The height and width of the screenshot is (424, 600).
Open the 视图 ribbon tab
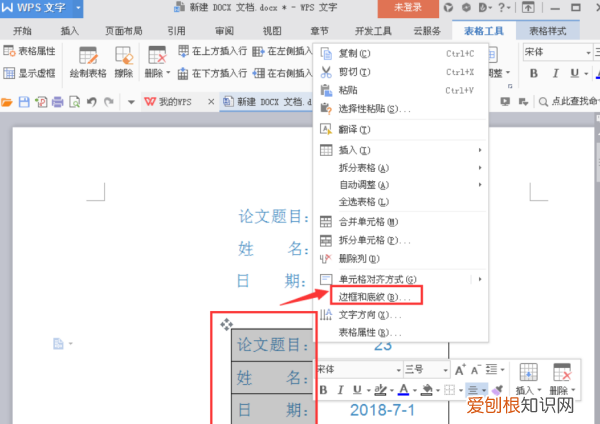pos(272,31)
